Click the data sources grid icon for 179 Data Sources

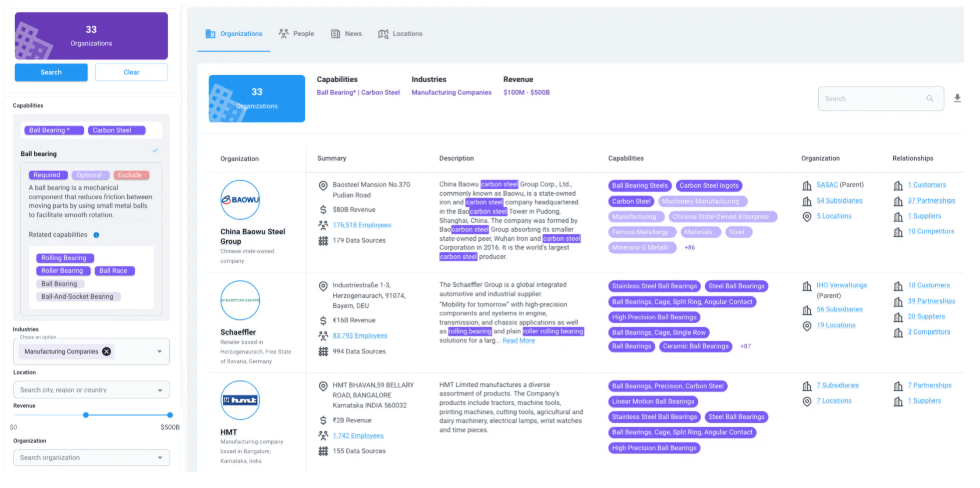pyautogui.click(x=323, y=241)
